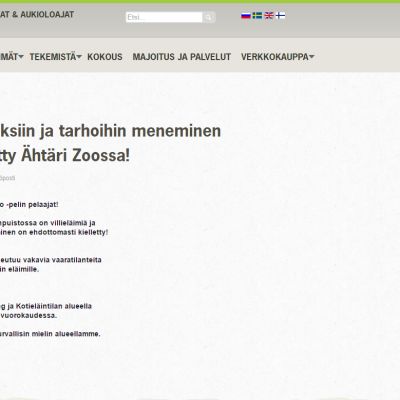Click the text 'on ehdottomasti kielletty!'
Image resolution: width=400 pixels, height=400 pixels.
[63, 232]
